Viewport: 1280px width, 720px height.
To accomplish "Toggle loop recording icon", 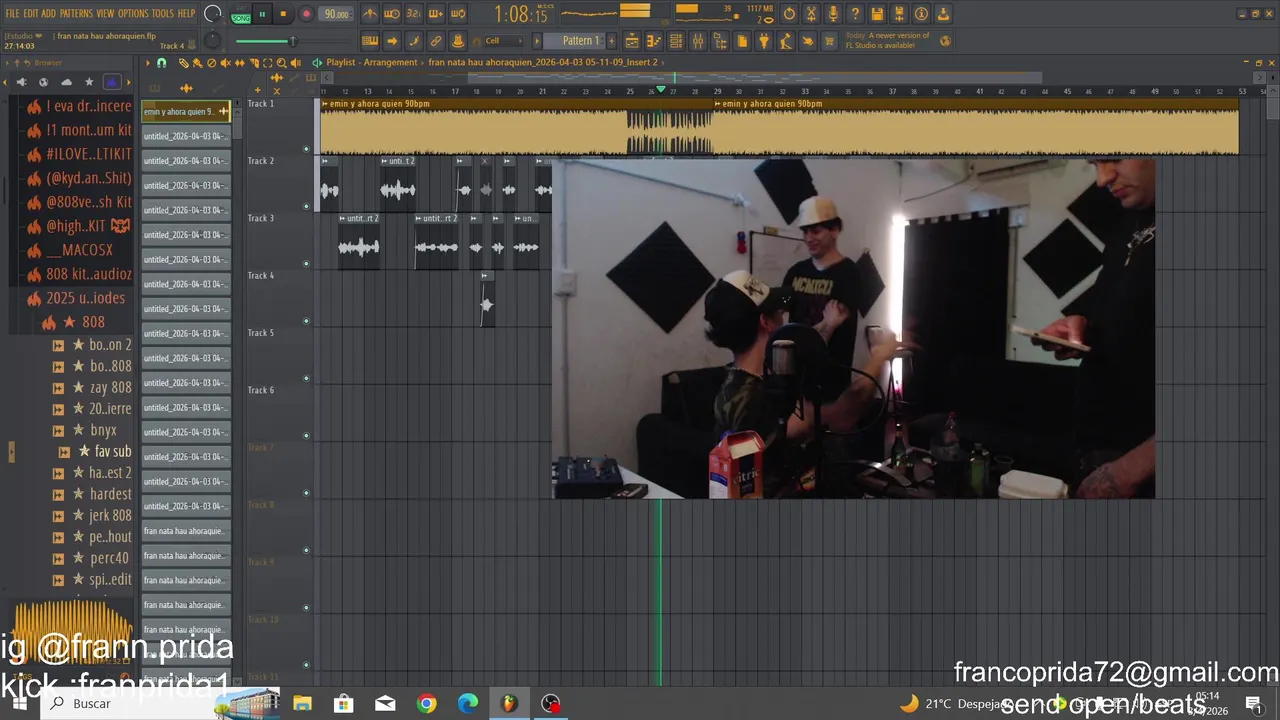I will tap(458, 14).
